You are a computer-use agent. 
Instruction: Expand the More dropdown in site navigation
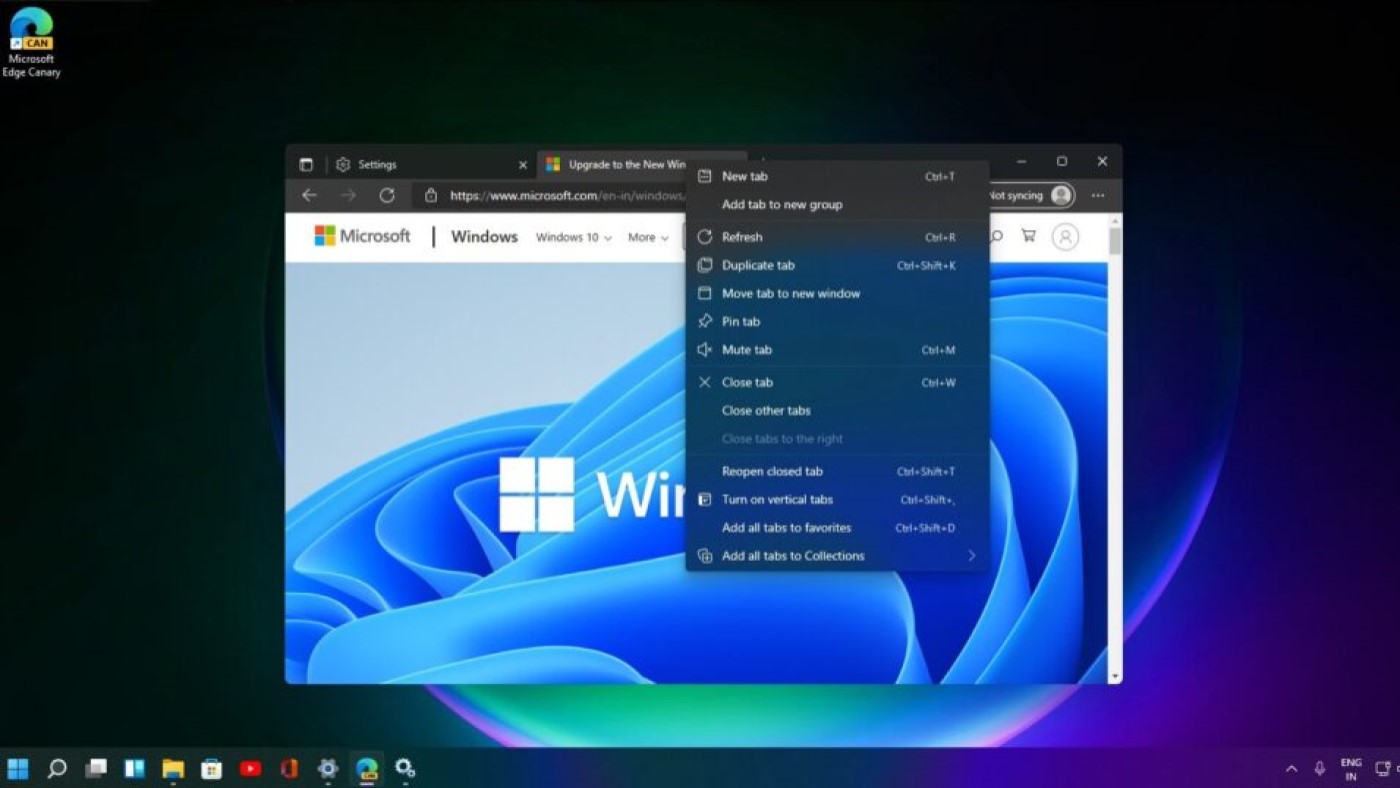click(x=648, y=237)
